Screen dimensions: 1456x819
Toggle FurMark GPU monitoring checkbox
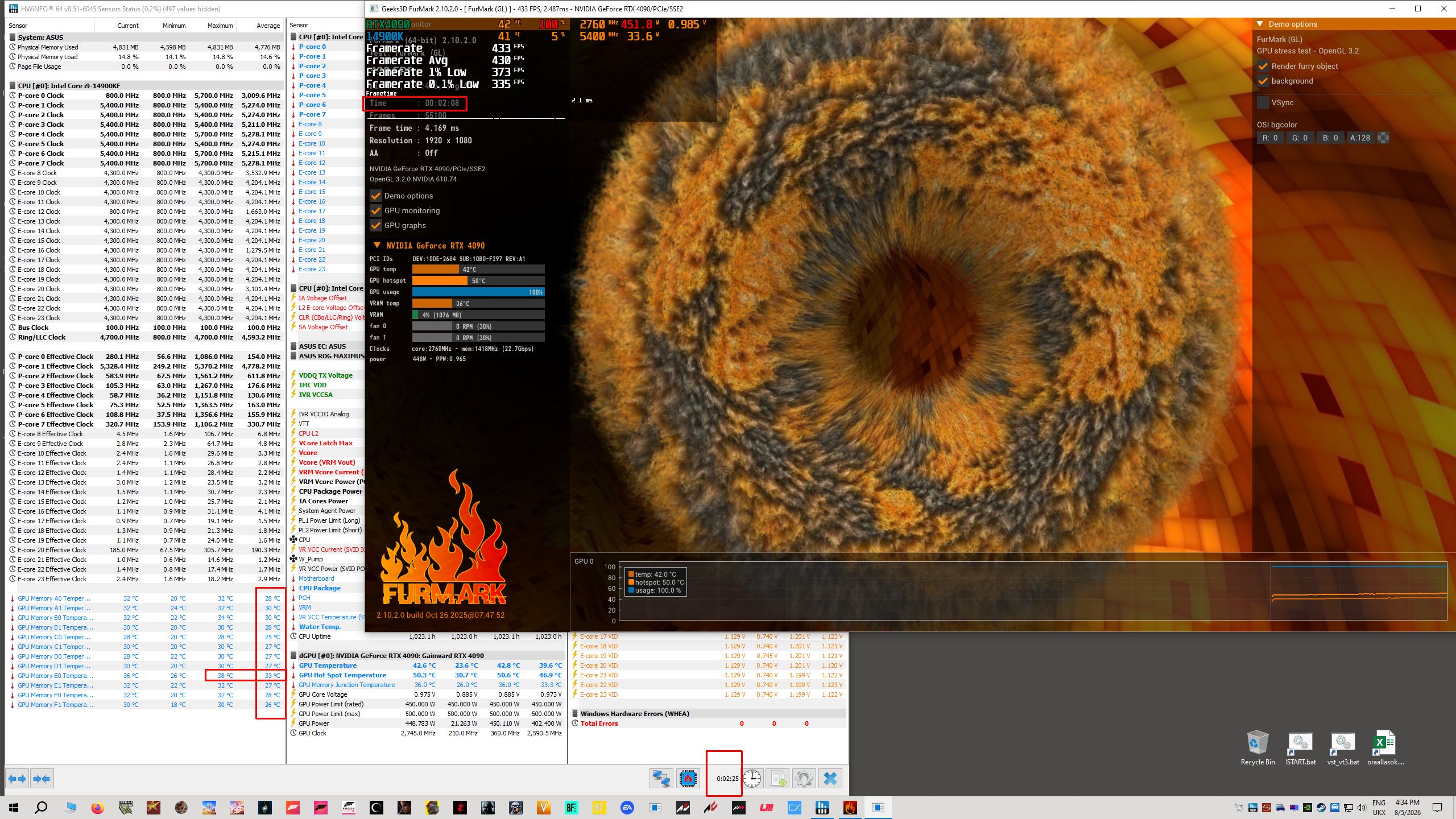coord(375,210)
